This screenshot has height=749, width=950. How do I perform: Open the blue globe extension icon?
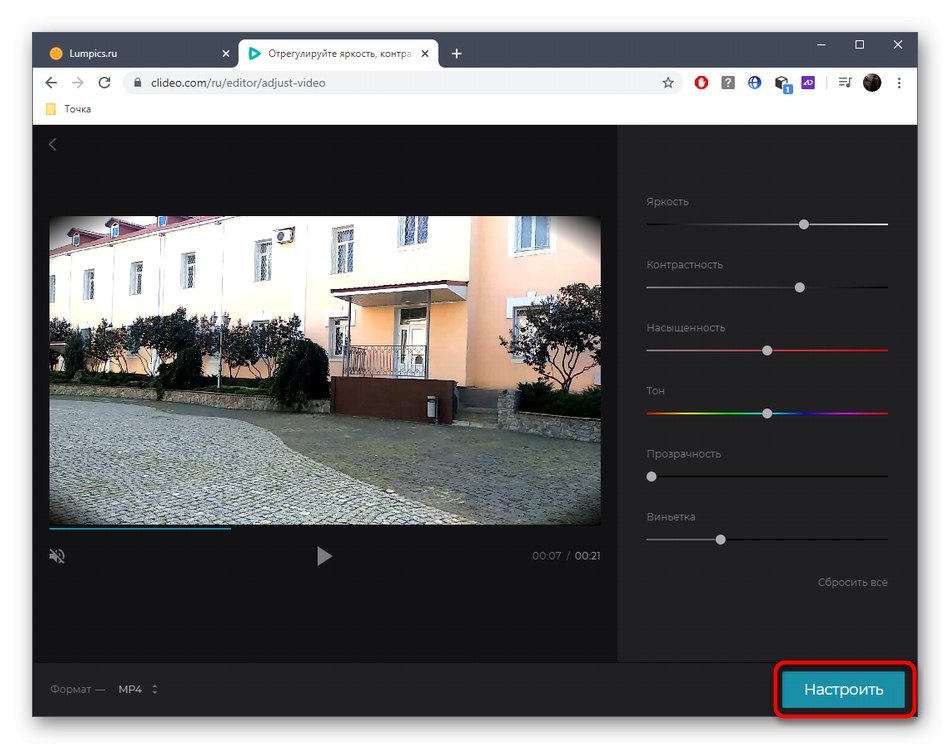point(754,82)
